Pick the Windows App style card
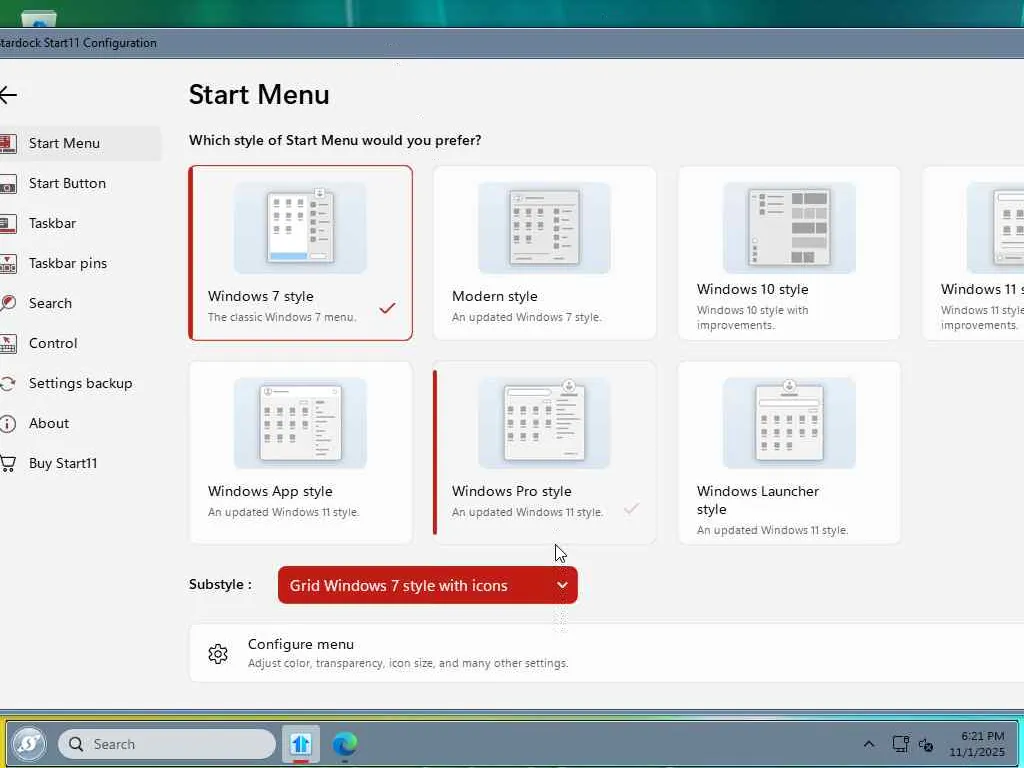1024x768 pixels. (300, 453)
